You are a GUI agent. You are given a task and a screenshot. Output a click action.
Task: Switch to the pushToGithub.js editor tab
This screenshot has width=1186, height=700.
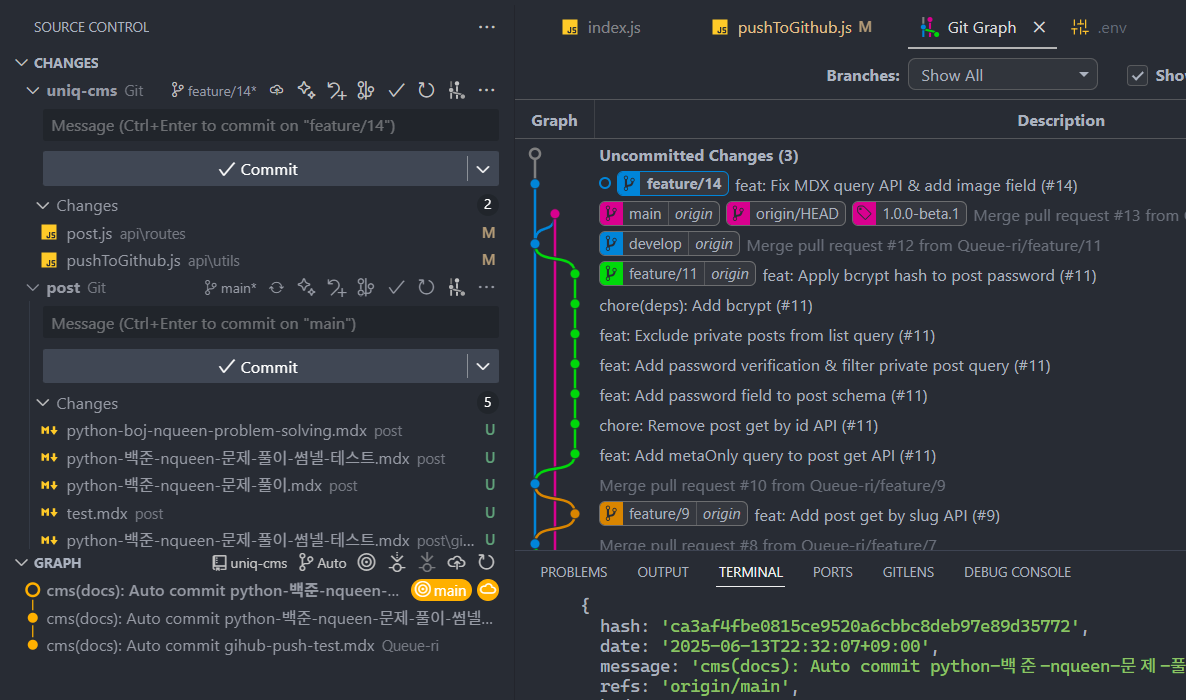[792, 28]
